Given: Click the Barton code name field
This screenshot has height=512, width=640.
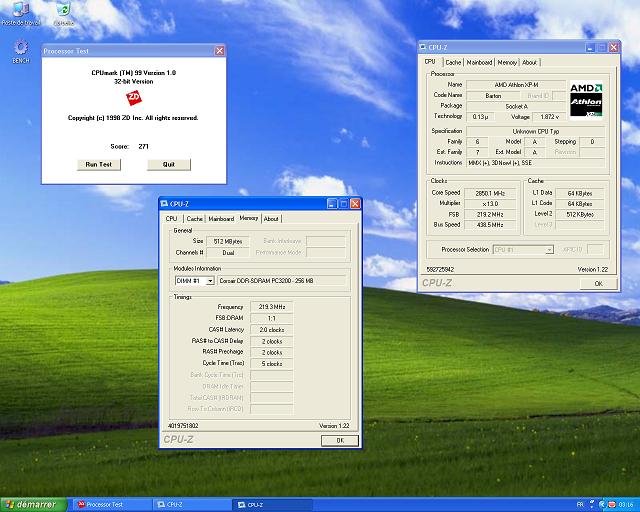Looking at the screenshot, I should tap(493, 96).
